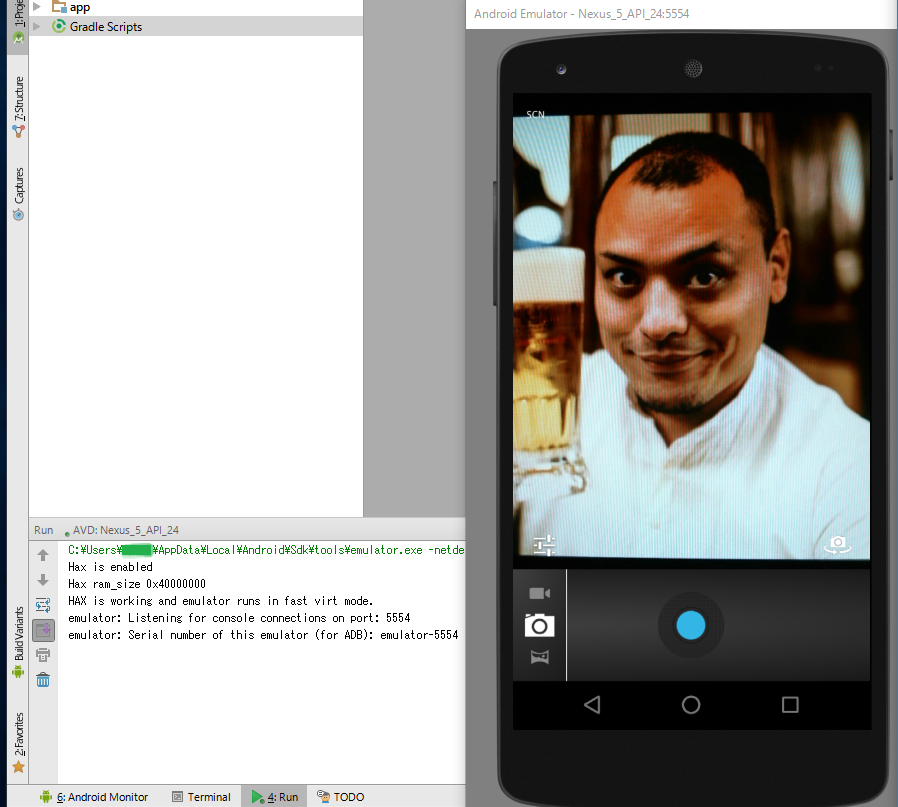
Task: Toggle soft-wrap icon in Run console
Action: click(43, 605)
